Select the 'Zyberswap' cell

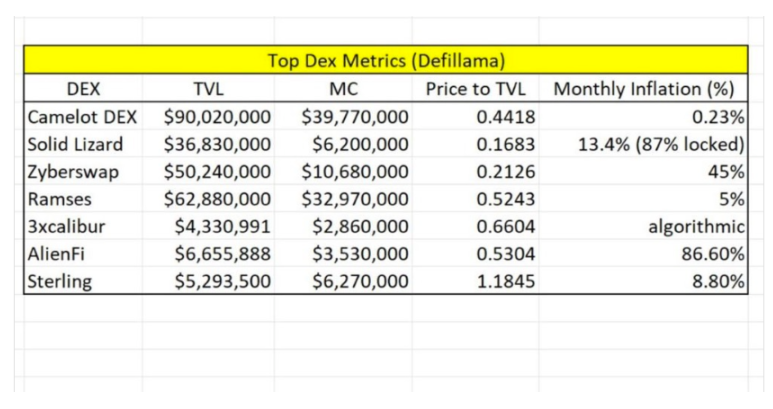(83, 171)
